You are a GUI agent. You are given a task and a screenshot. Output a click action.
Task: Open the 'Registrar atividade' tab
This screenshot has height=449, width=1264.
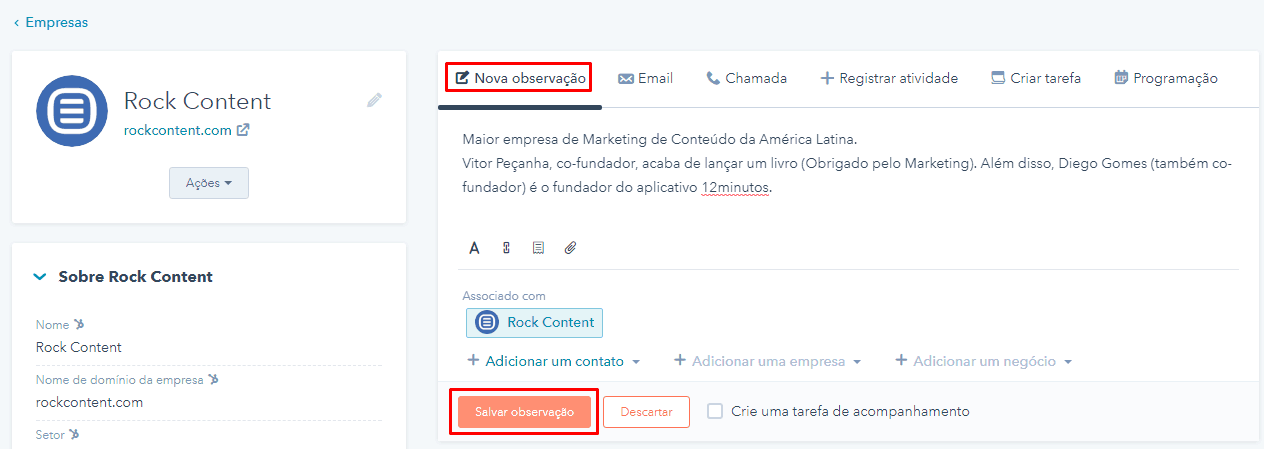coord(889,78)
